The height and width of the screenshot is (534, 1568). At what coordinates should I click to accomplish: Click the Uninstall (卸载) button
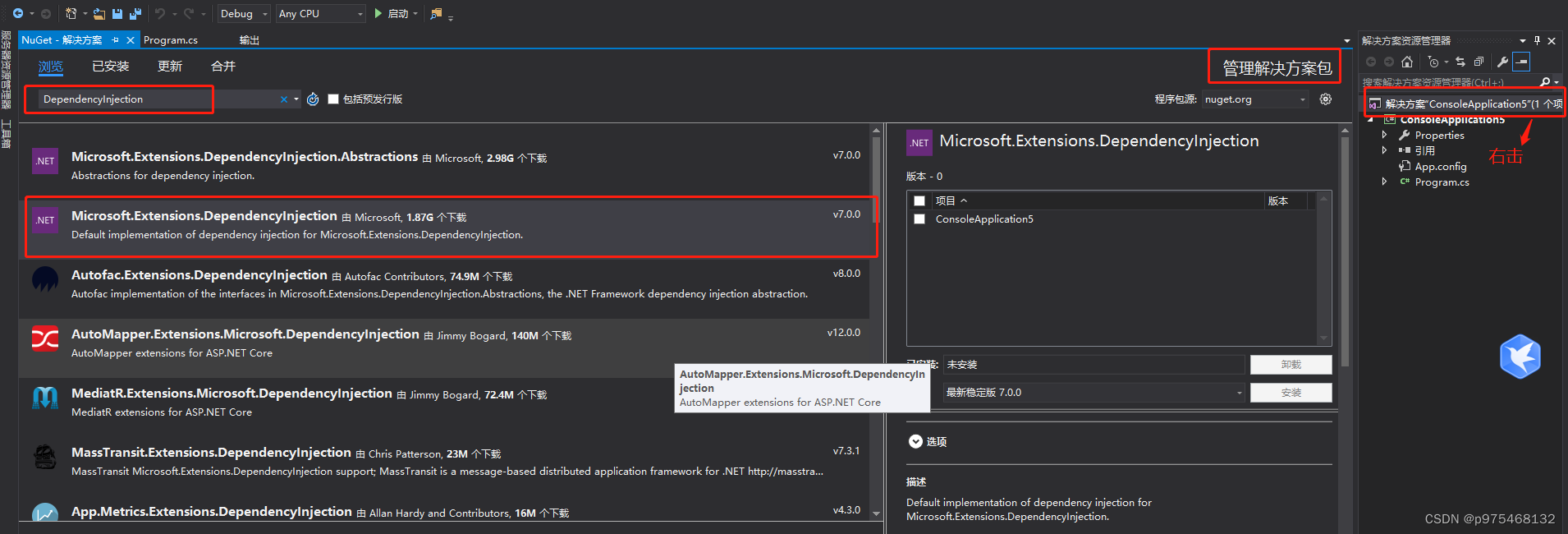[x=1291, y=365]
